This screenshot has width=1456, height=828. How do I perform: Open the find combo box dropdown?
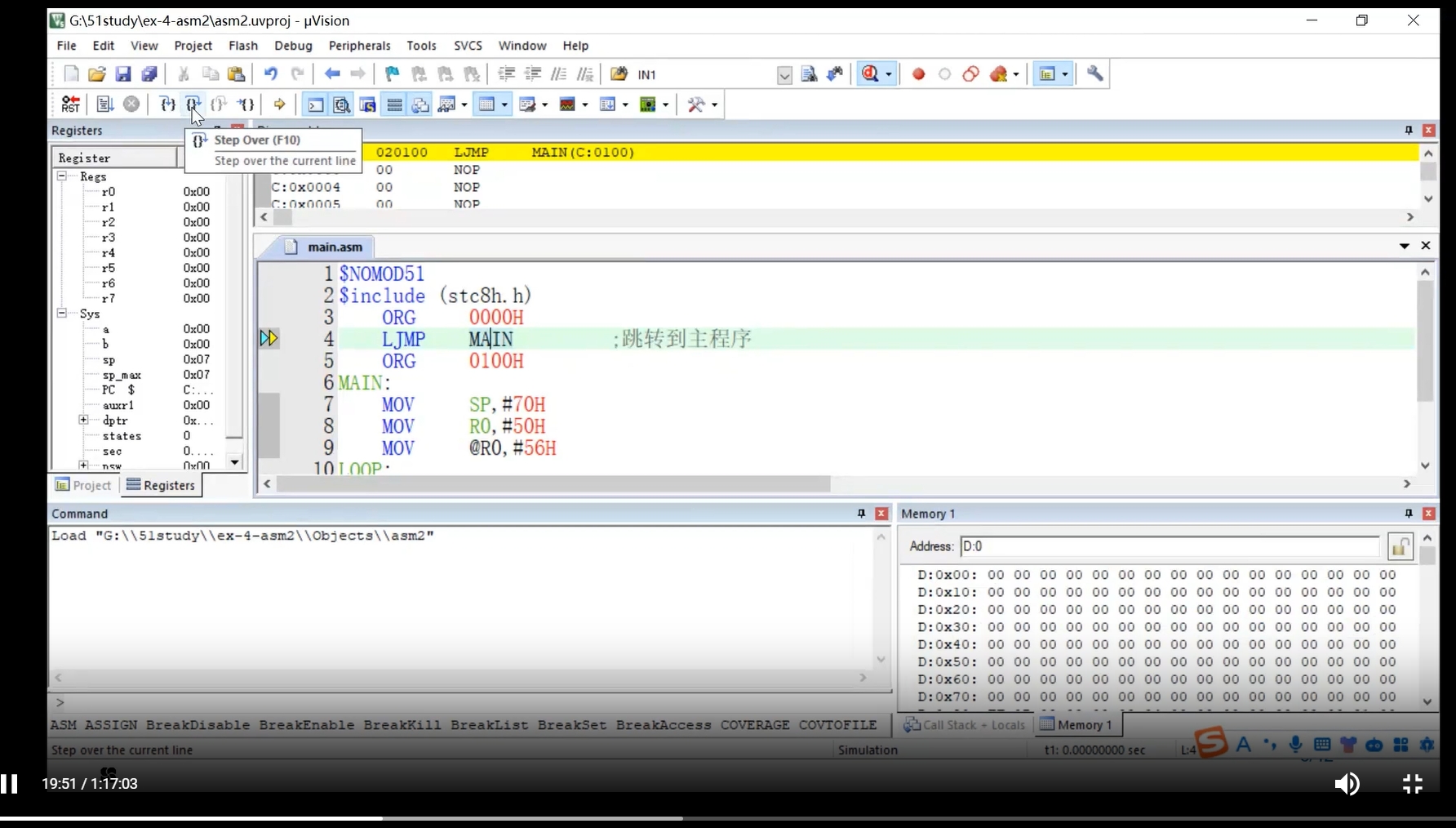click(x=784, y=75)
